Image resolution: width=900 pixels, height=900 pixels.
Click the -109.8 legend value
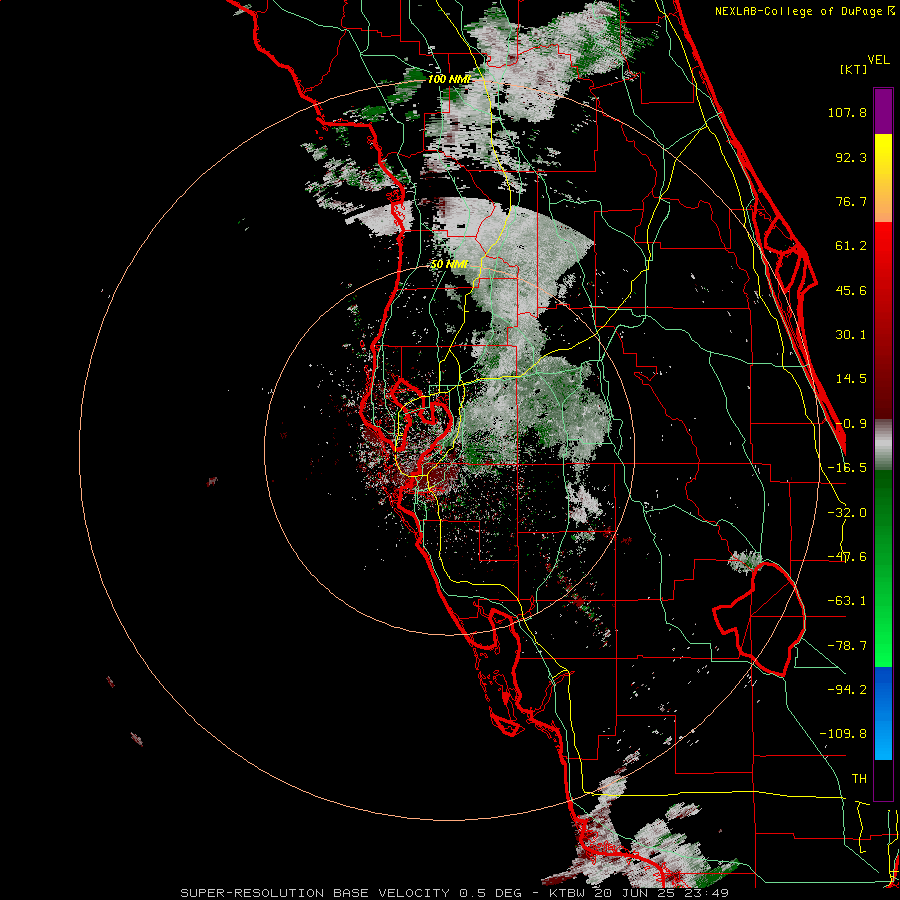[843, 734]
